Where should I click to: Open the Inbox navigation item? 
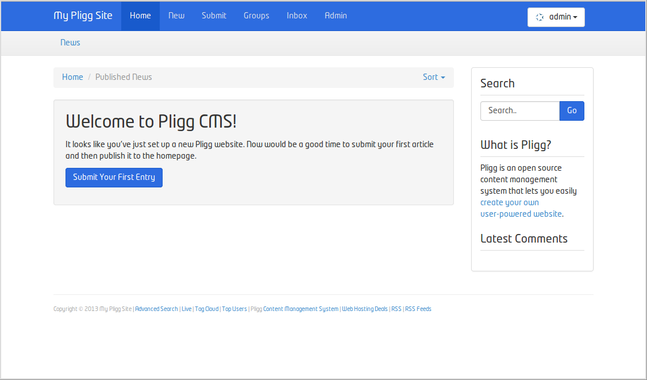[297, 16]
